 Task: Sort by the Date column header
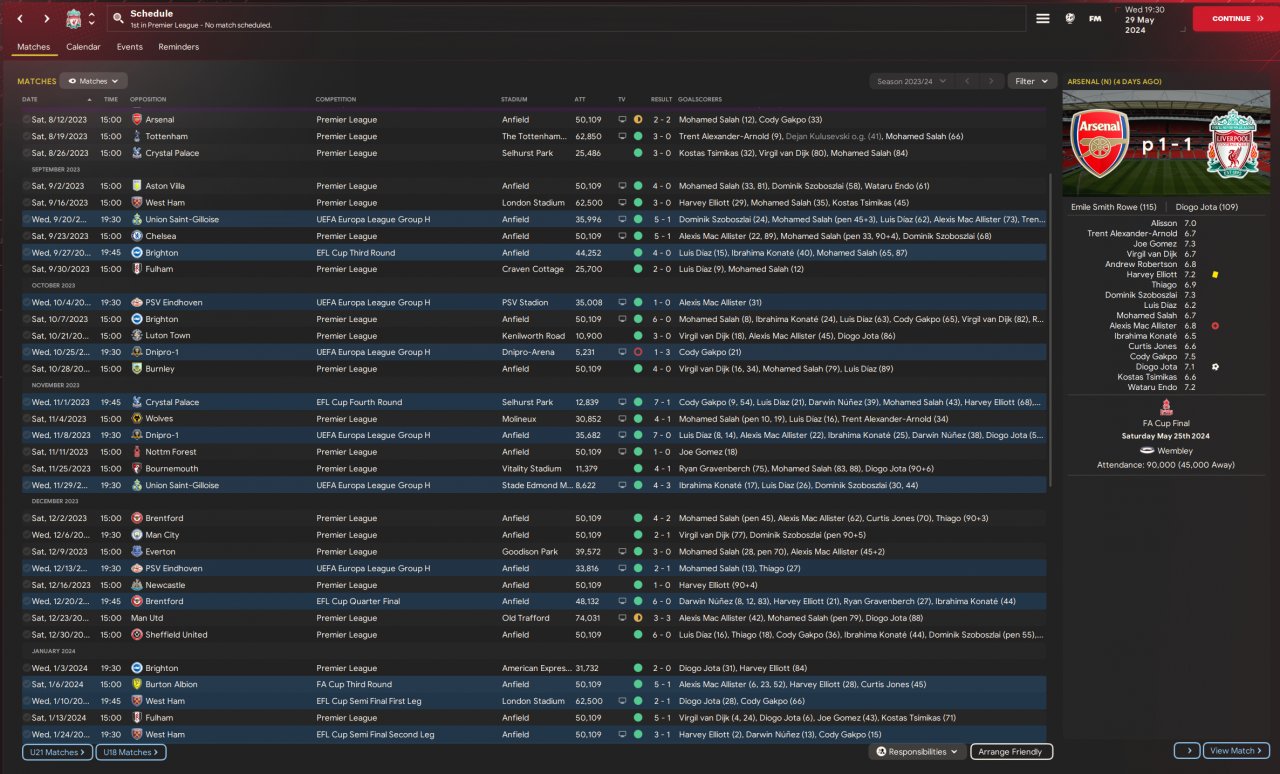pyautogui.click(x=30, y=99)
